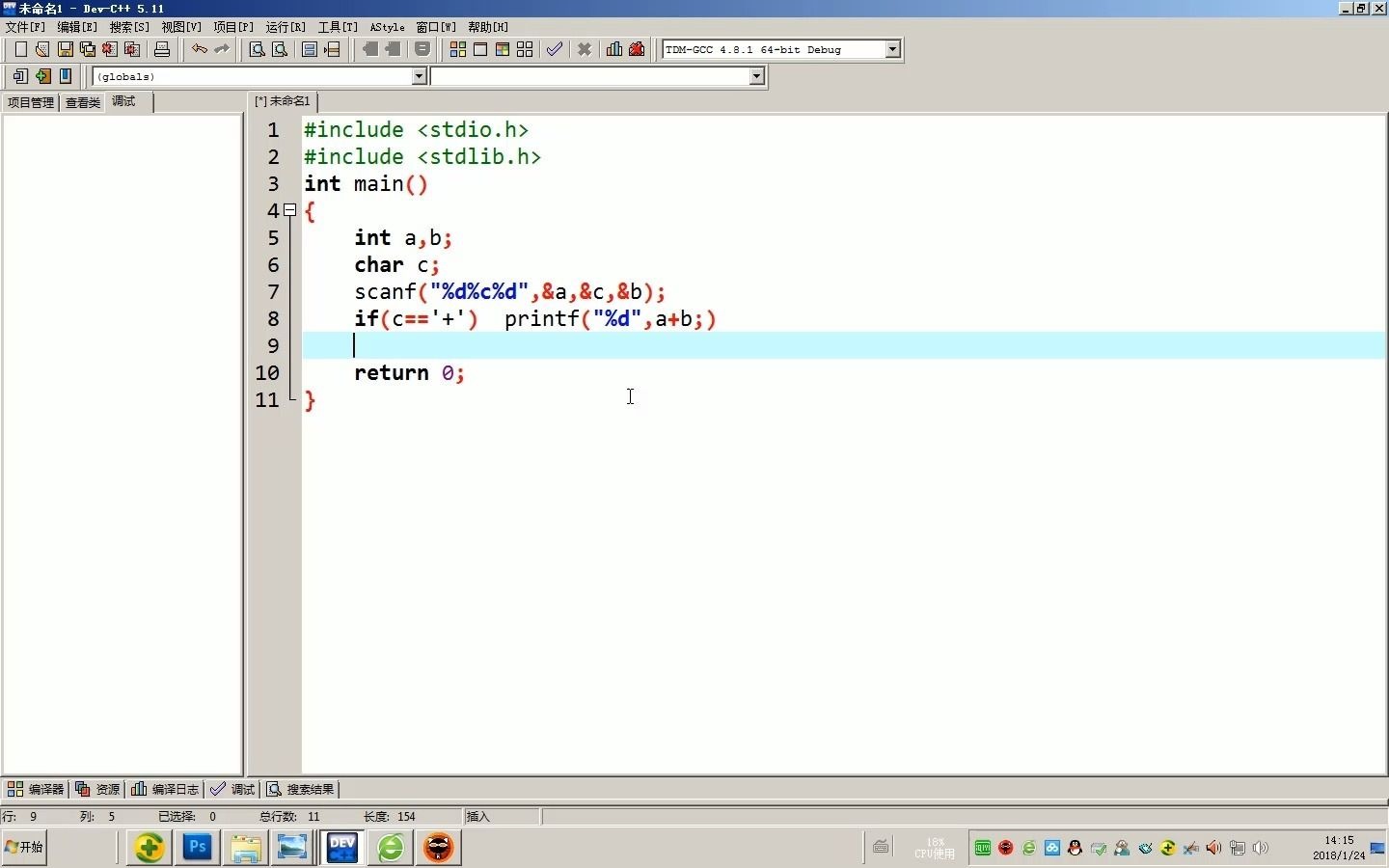
Task: Open the 调试 bottom tab
Action: pyautogui.click(x=232, y=789)
